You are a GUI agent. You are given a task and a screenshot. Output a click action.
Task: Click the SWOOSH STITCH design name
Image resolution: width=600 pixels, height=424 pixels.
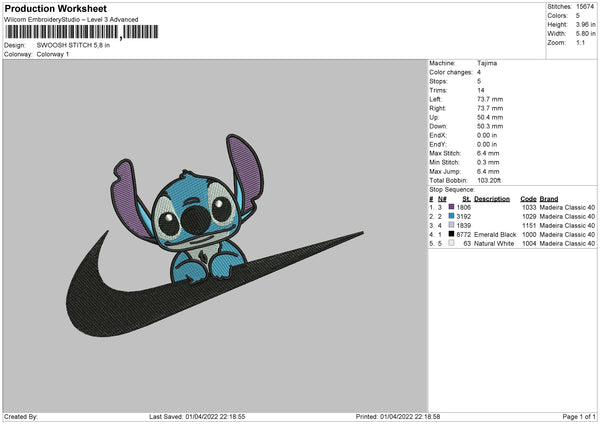coord(73,45)
